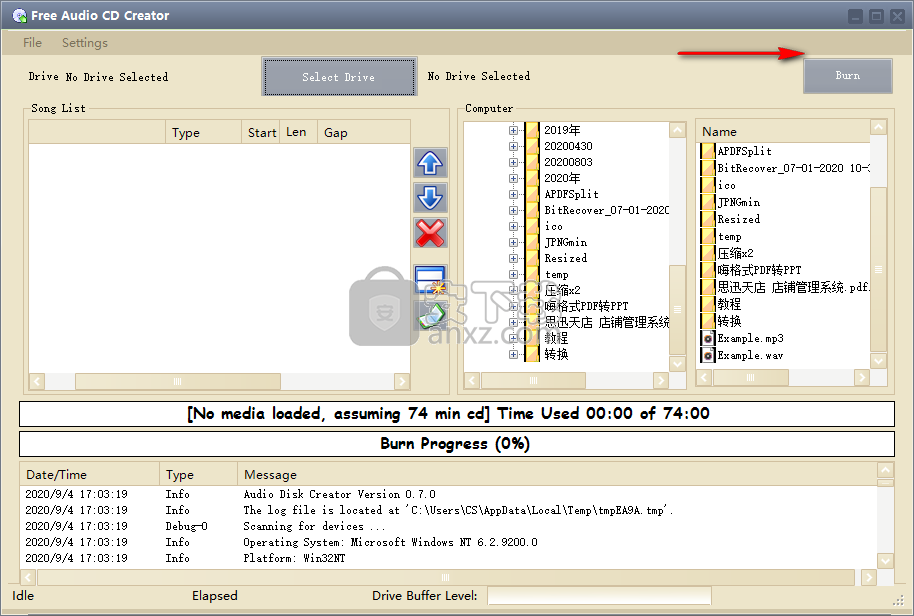Click the new-window-with-star icon beside the song list
The height and width of the screenshot is (616, 914).
[x=430, y=279]
